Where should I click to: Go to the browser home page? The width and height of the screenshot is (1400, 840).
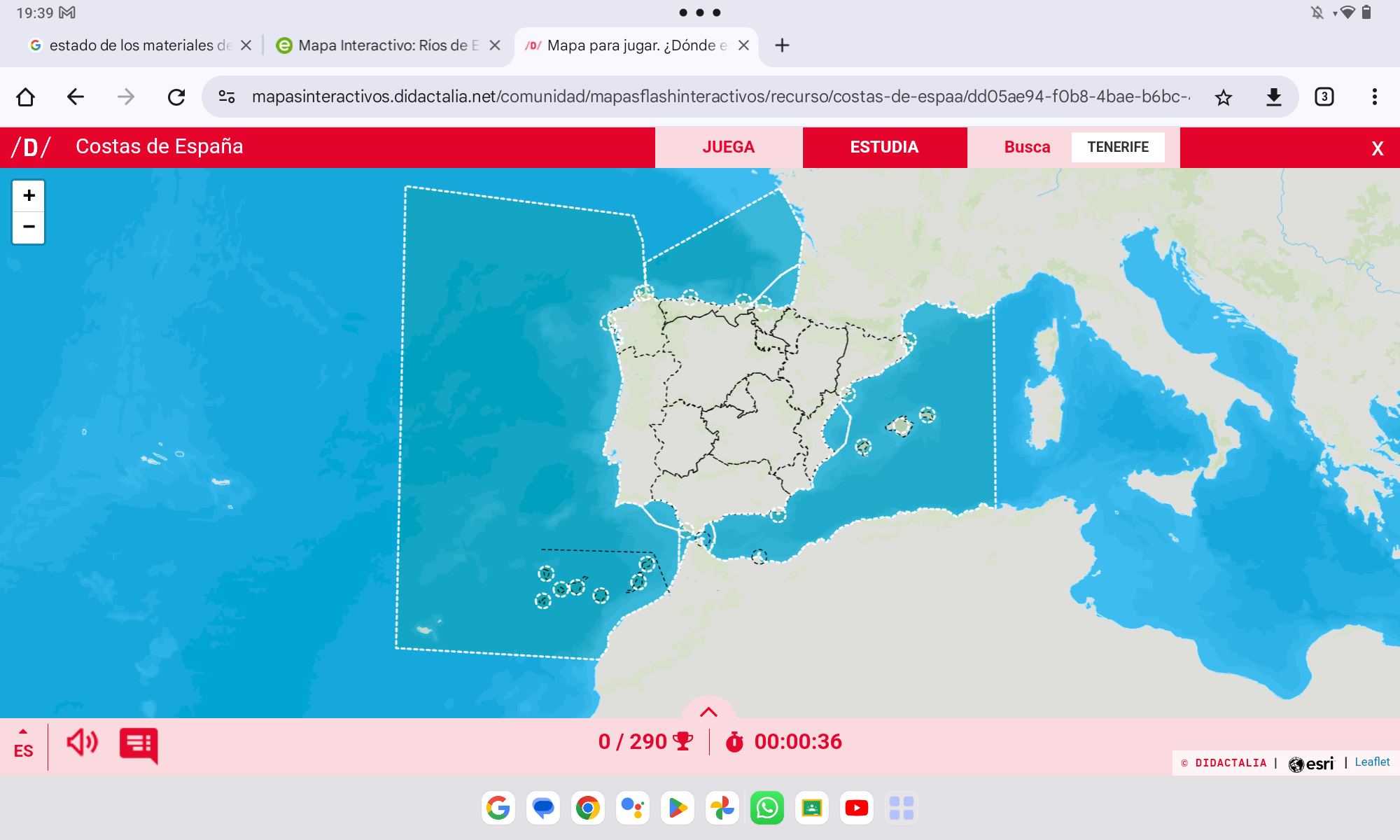coord(26,97)
